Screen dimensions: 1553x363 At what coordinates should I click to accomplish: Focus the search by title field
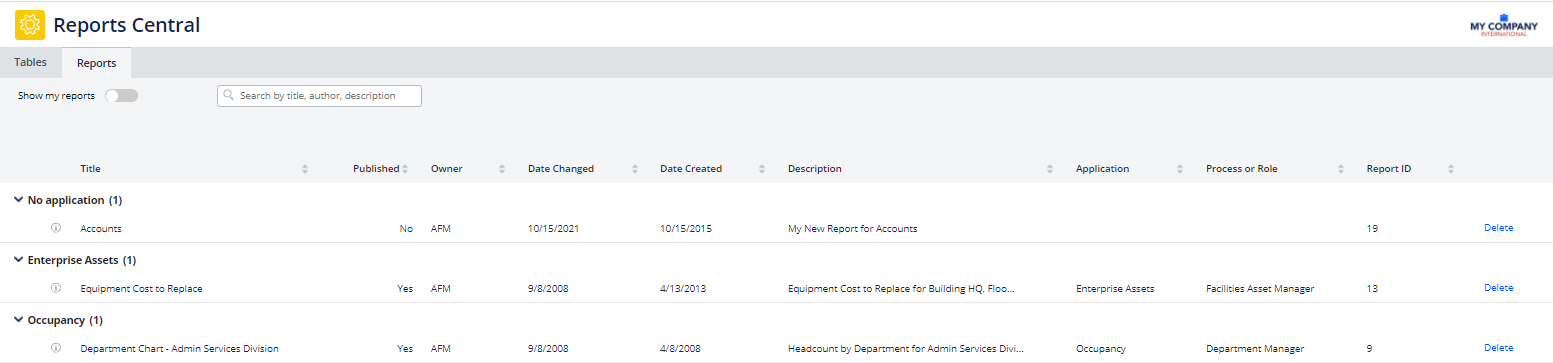[x=319, y=96]
